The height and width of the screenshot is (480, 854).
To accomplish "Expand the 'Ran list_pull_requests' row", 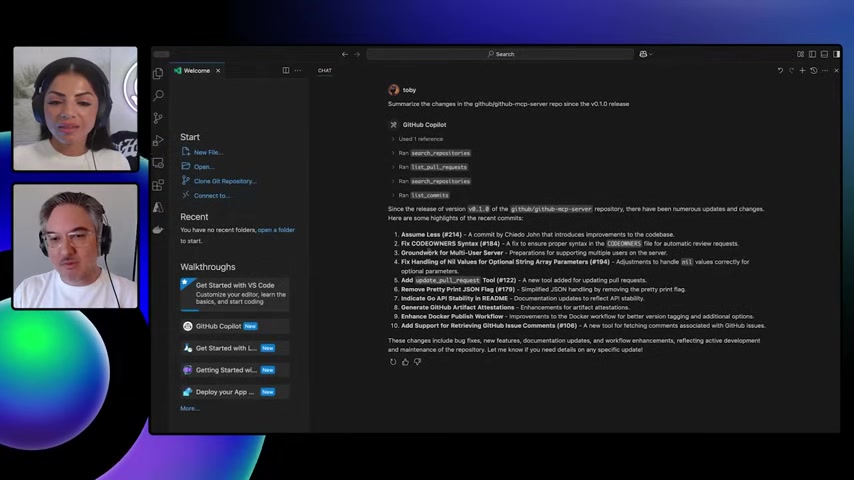I will click(429, 167).
